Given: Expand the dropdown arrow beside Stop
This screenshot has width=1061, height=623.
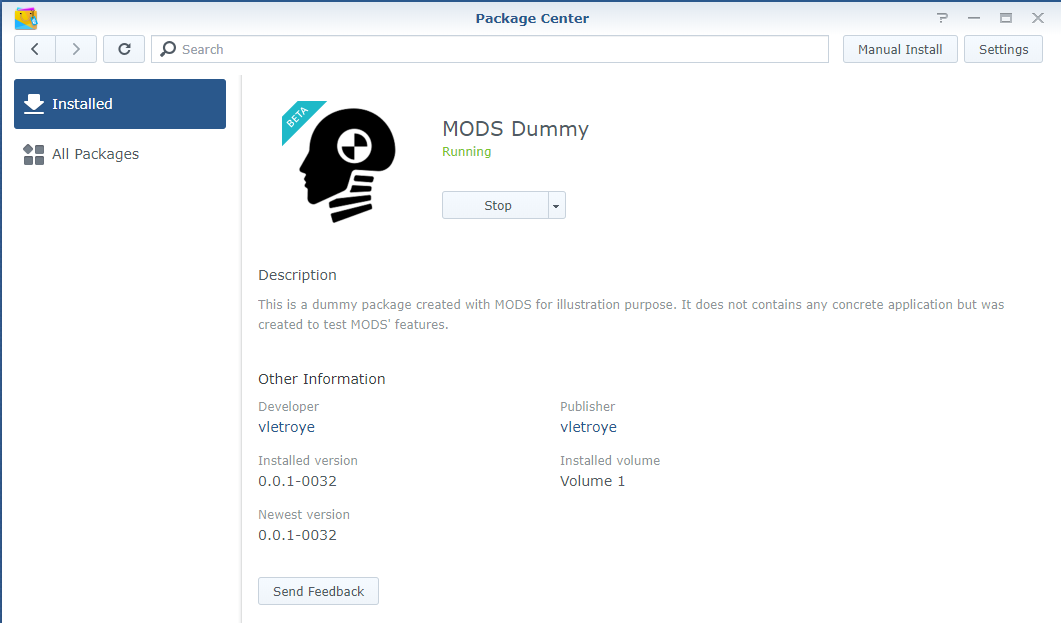Looking at the screenshot, I should coord(557,205).
